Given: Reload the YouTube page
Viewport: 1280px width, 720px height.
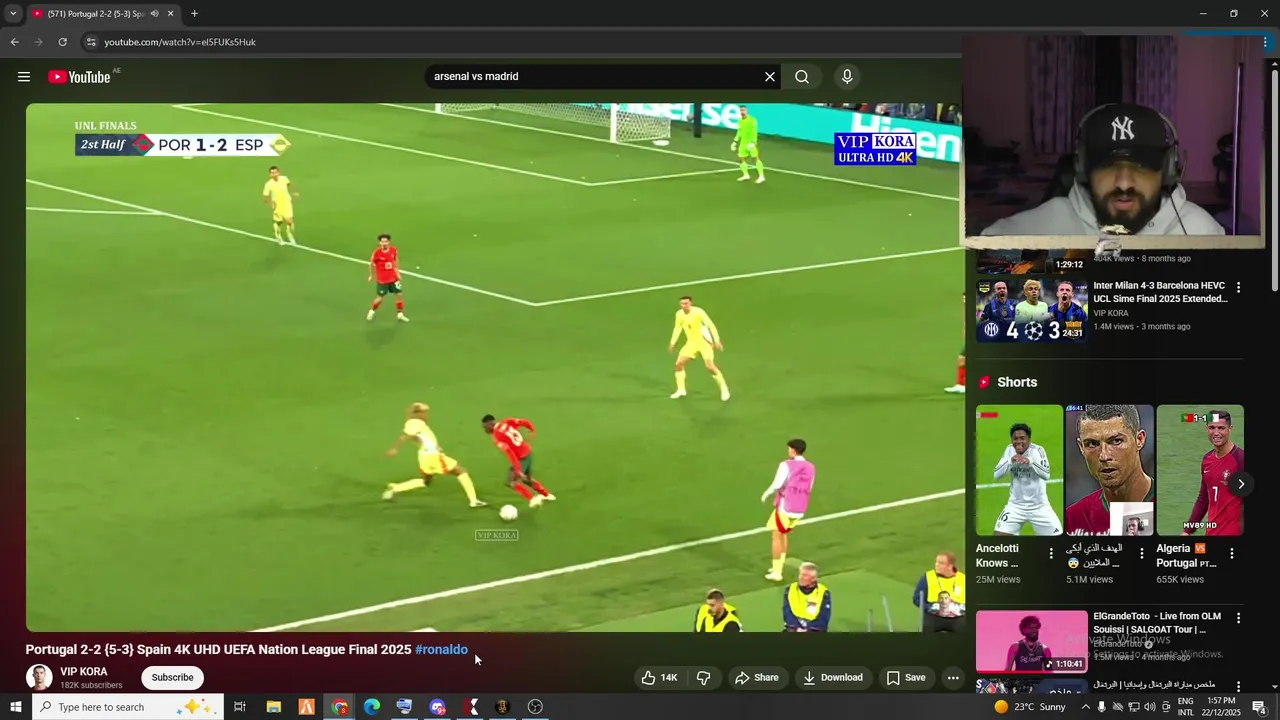Looking at the screenshot, I should pos(62,42).
